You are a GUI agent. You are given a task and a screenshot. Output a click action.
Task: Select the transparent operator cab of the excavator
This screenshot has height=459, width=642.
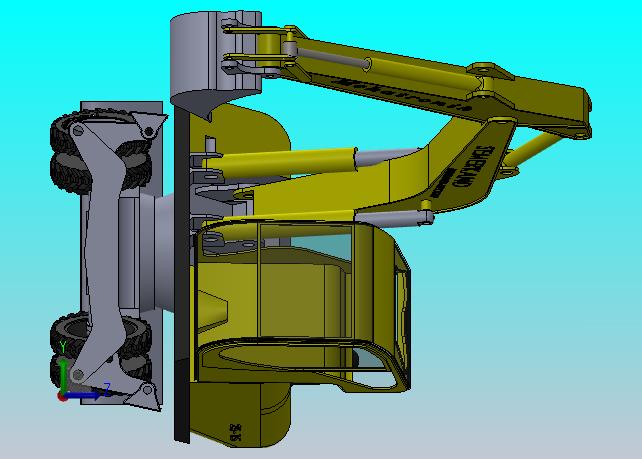click(x=302, y=307)
